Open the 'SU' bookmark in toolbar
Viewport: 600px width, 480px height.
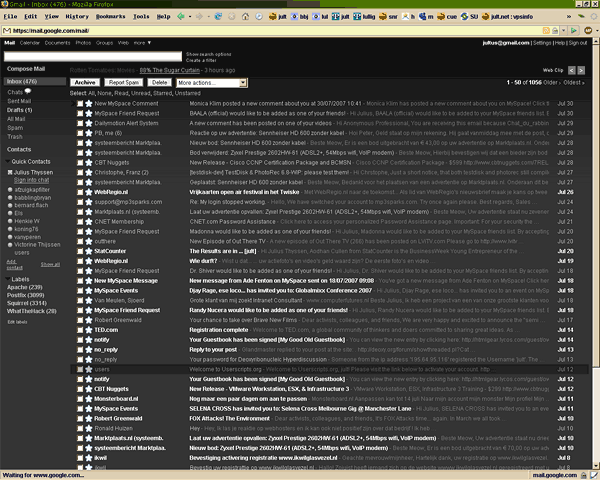tap(470, 17)
